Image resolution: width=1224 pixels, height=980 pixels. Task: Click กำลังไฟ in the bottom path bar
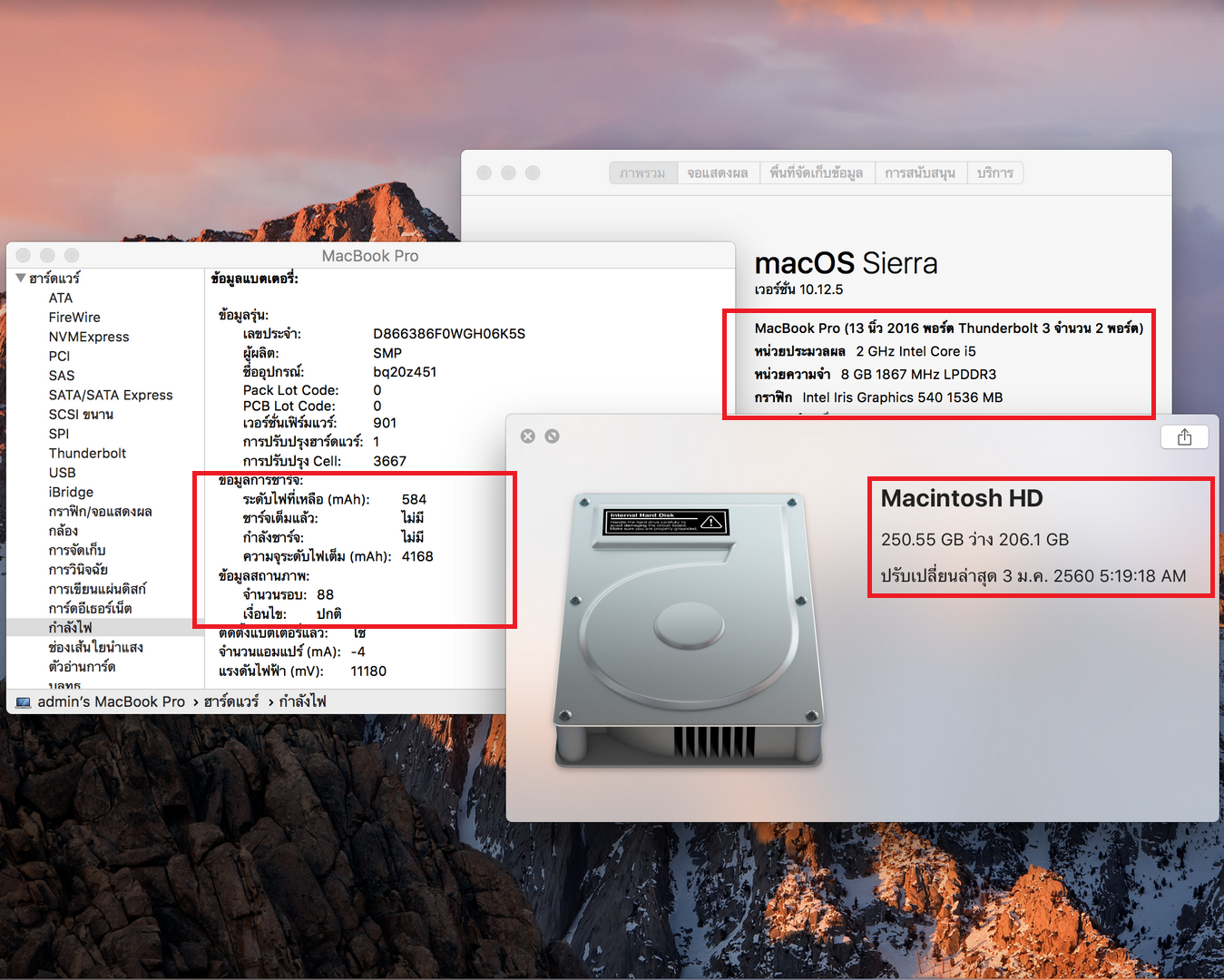coord(302,701)
